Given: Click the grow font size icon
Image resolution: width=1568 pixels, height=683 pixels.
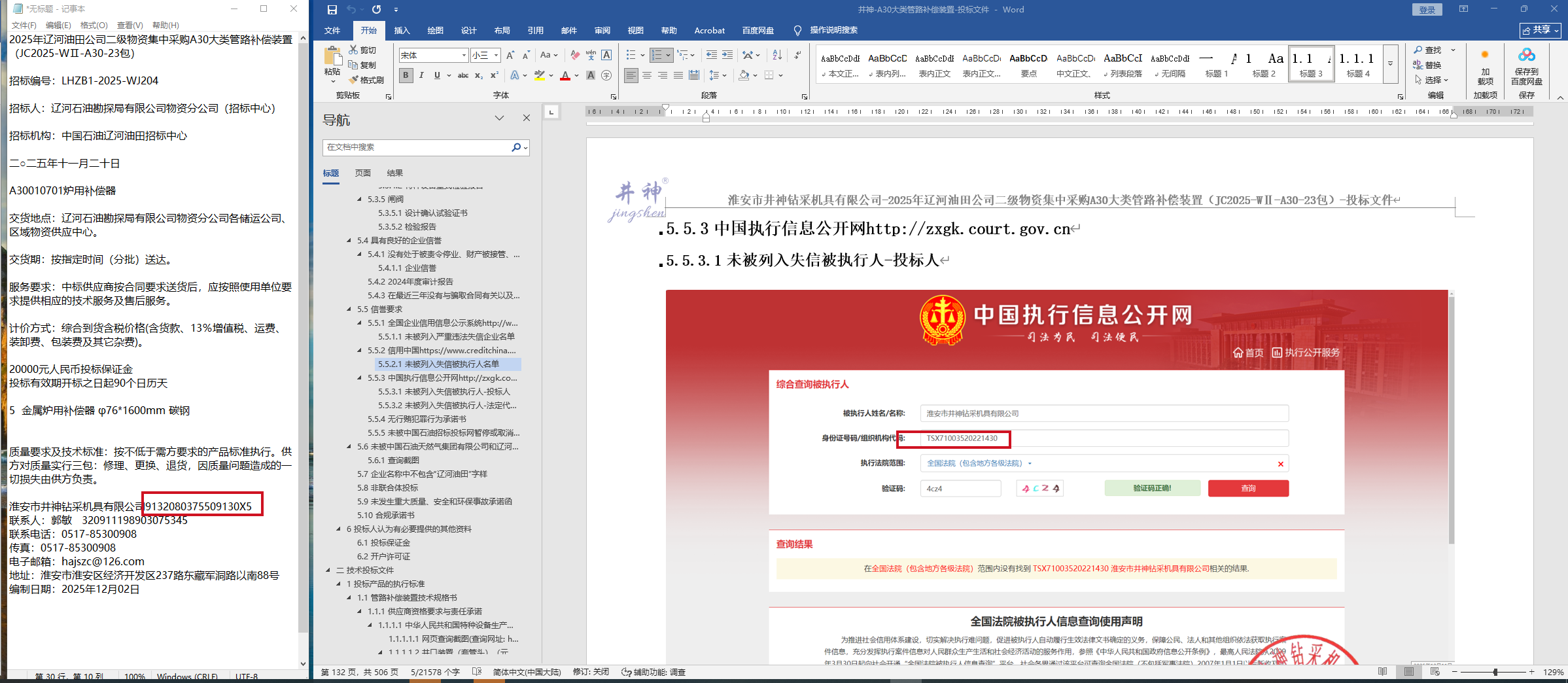Looking at the screenshot, I should click(x=510, y=56).
